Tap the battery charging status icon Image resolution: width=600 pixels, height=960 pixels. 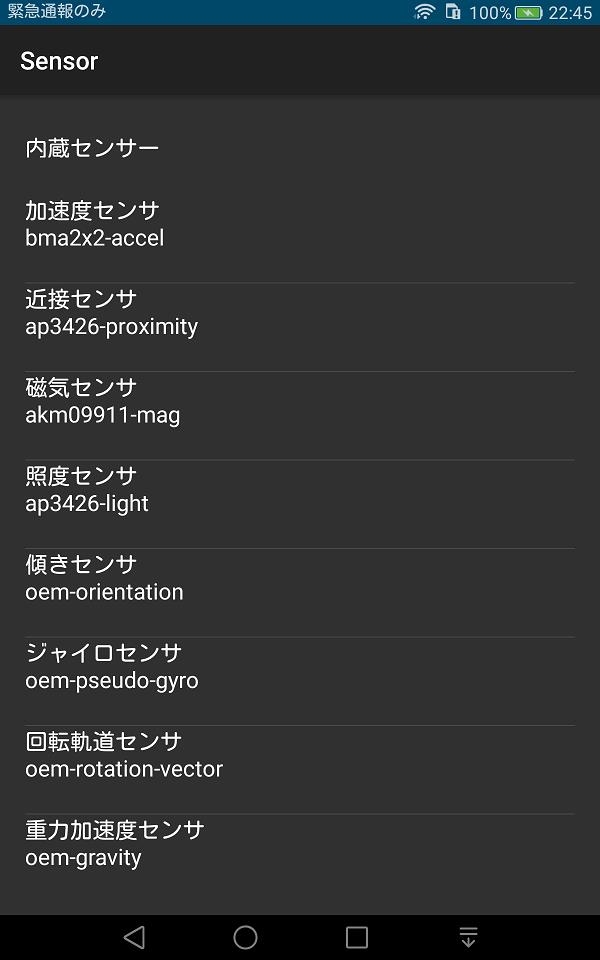tap(528, 13)
